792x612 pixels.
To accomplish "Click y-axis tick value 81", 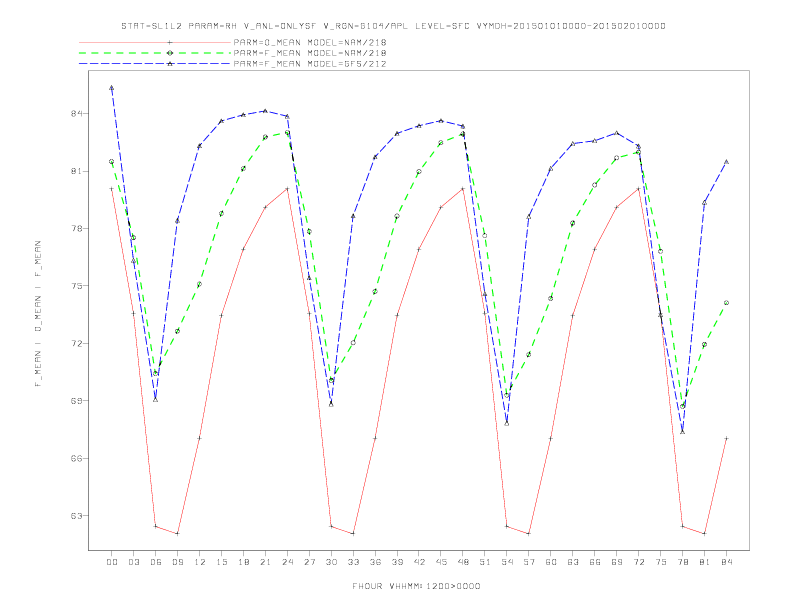I will (x=76, y=171).
